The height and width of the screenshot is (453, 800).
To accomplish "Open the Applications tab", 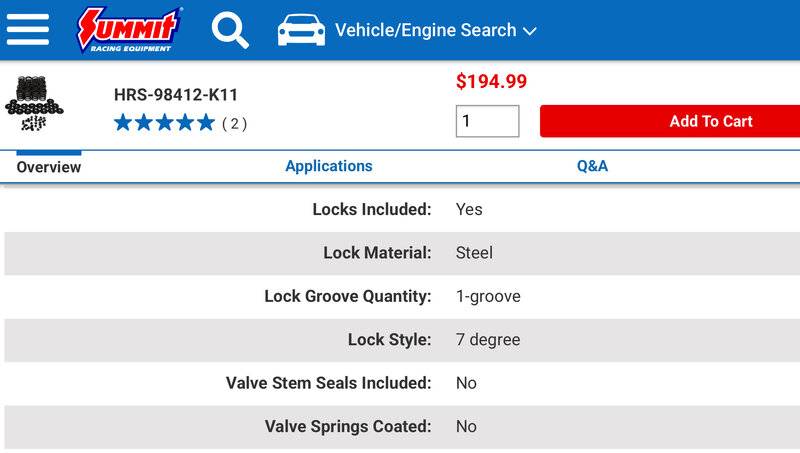I will 329,166.
